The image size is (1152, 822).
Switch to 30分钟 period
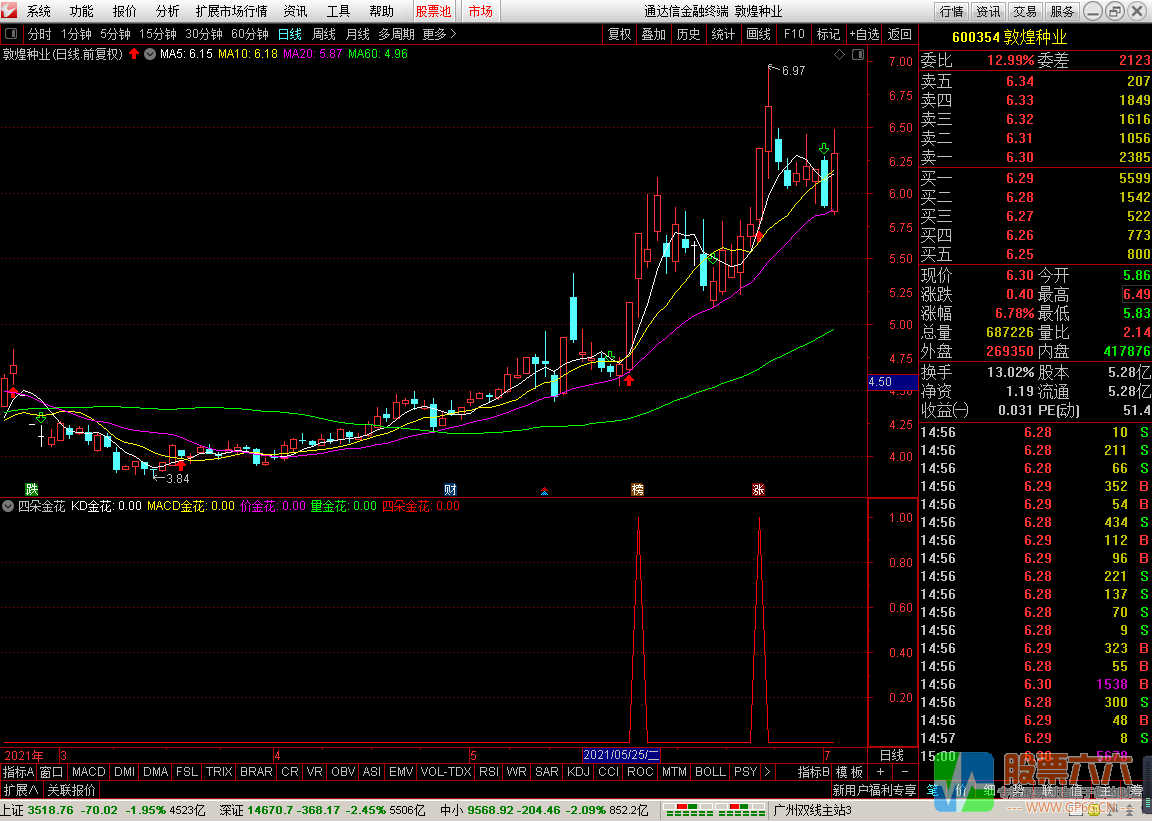click(204, 34)
